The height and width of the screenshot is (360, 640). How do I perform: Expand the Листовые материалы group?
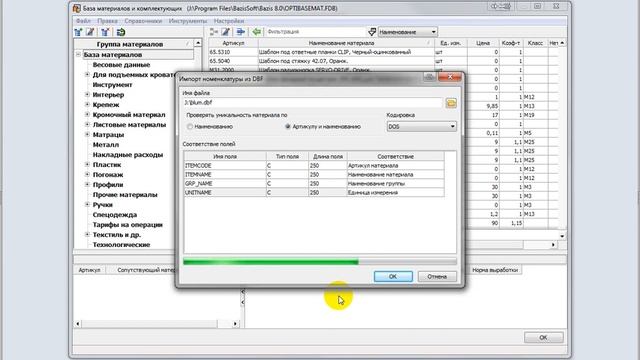87,124
